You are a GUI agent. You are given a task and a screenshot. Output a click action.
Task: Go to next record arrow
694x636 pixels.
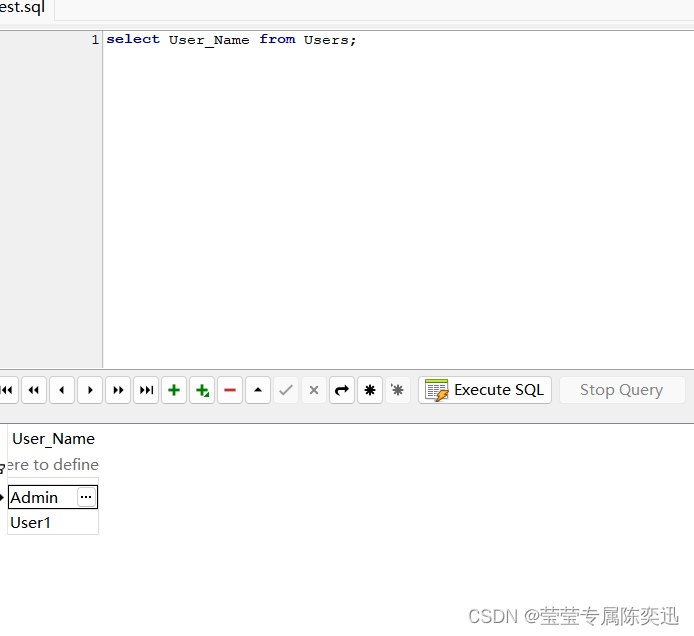point(90,390)
